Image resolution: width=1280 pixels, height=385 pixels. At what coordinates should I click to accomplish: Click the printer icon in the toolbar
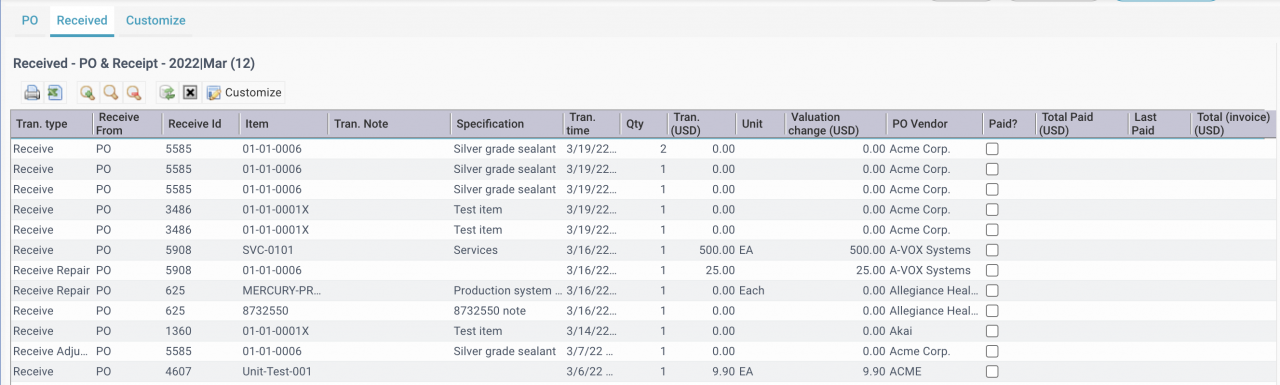pos(32,93)
